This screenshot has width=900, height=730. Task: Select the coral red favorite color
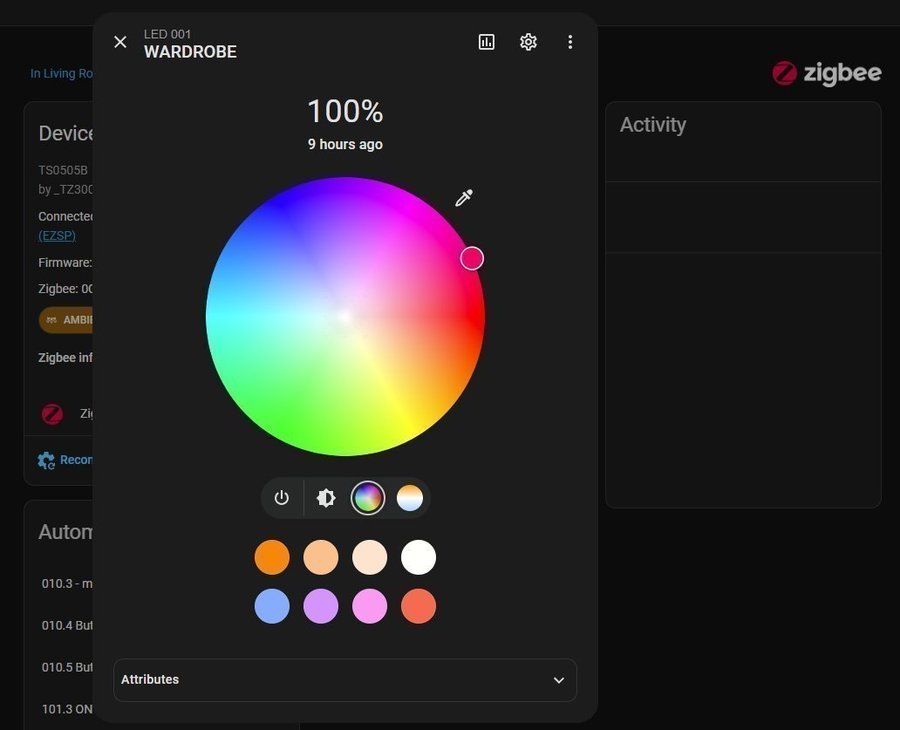419,606
